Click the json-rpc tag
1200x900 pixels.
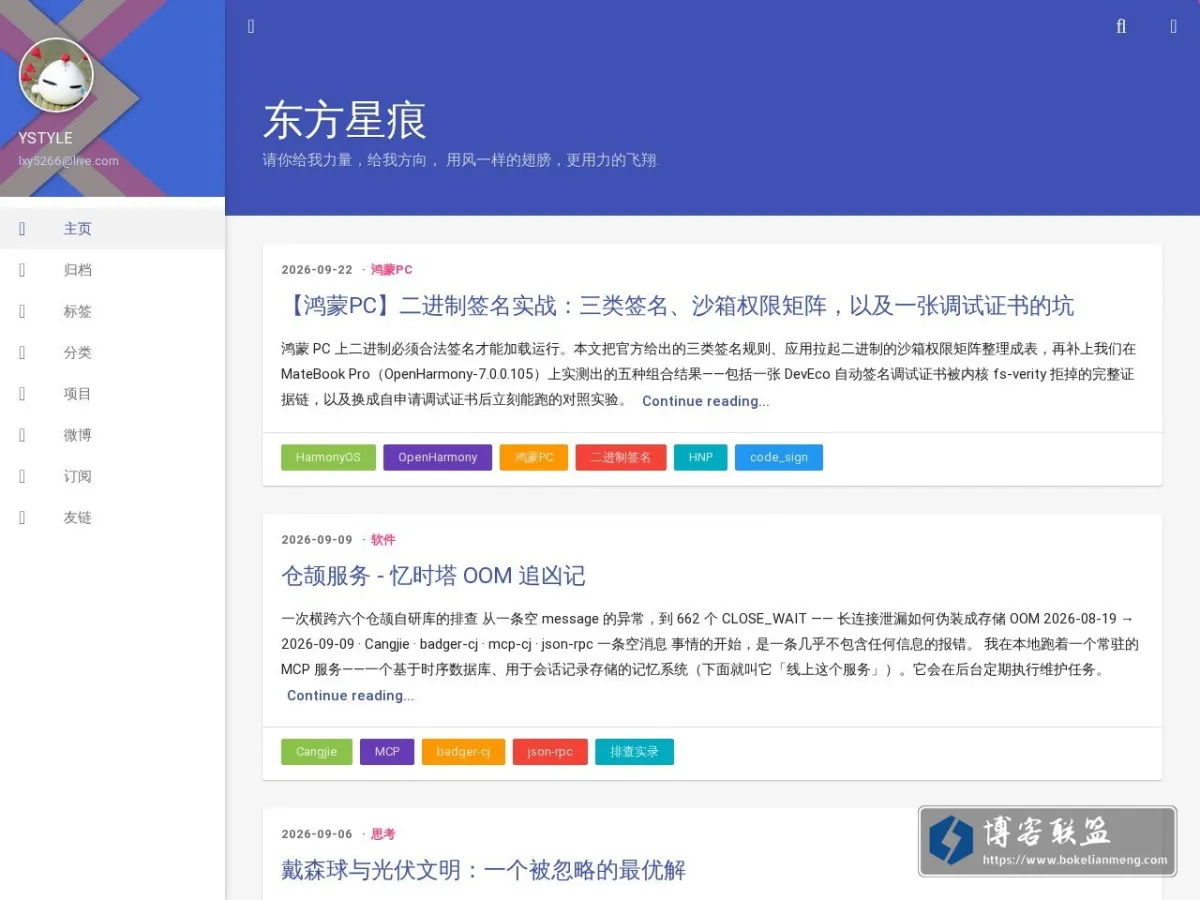[550, 751]
